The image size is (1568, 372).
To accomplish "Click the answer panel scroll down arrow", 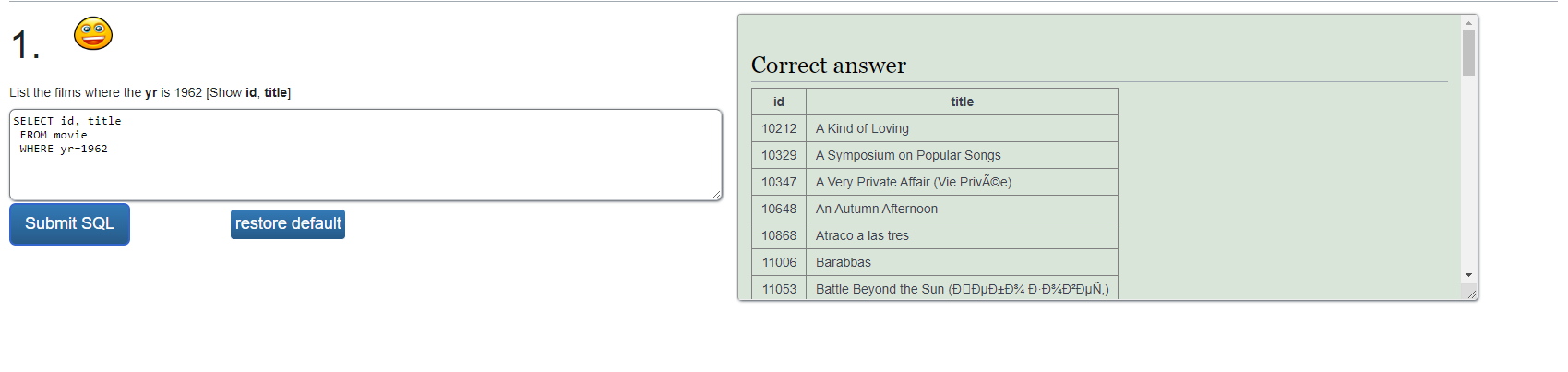I will coord(1468,275).
